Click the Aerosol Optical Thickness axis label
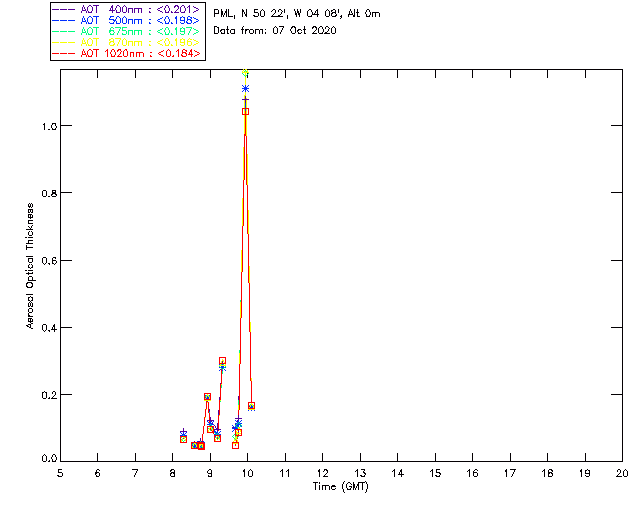Image resolution: width=640 pixels, height=512 pixels. click(30, 266)
